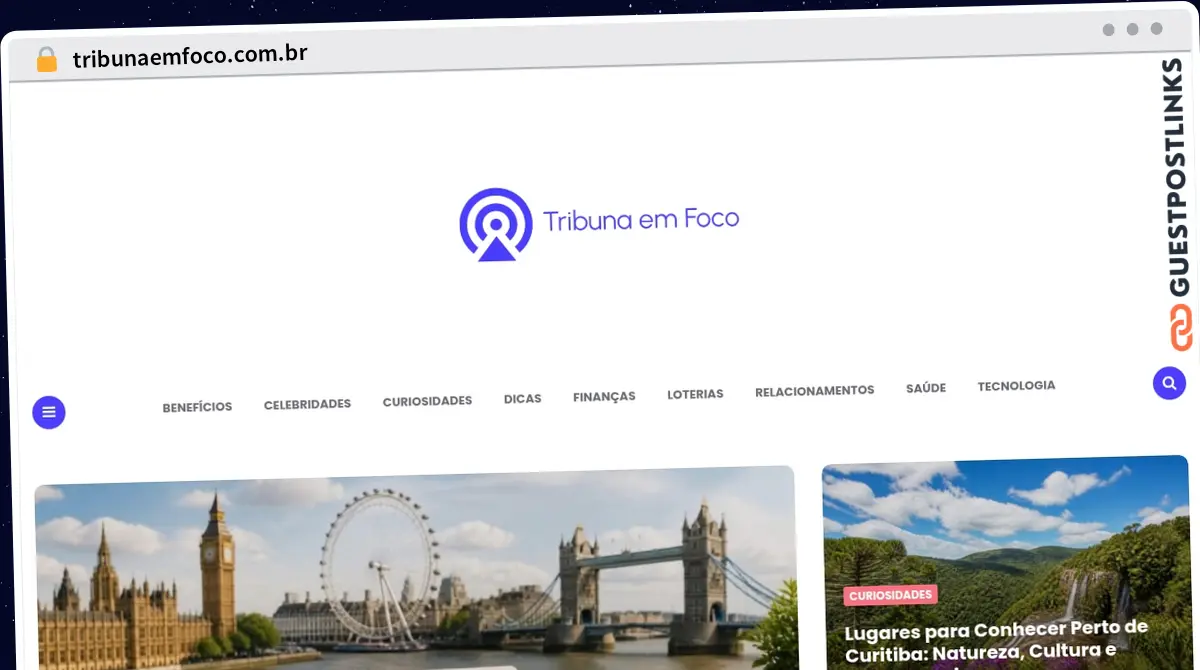This screenshot has width=1200, height=670.
Task: Go to the Dicas section
Action: pyautogui.click(x=522, y=398)
